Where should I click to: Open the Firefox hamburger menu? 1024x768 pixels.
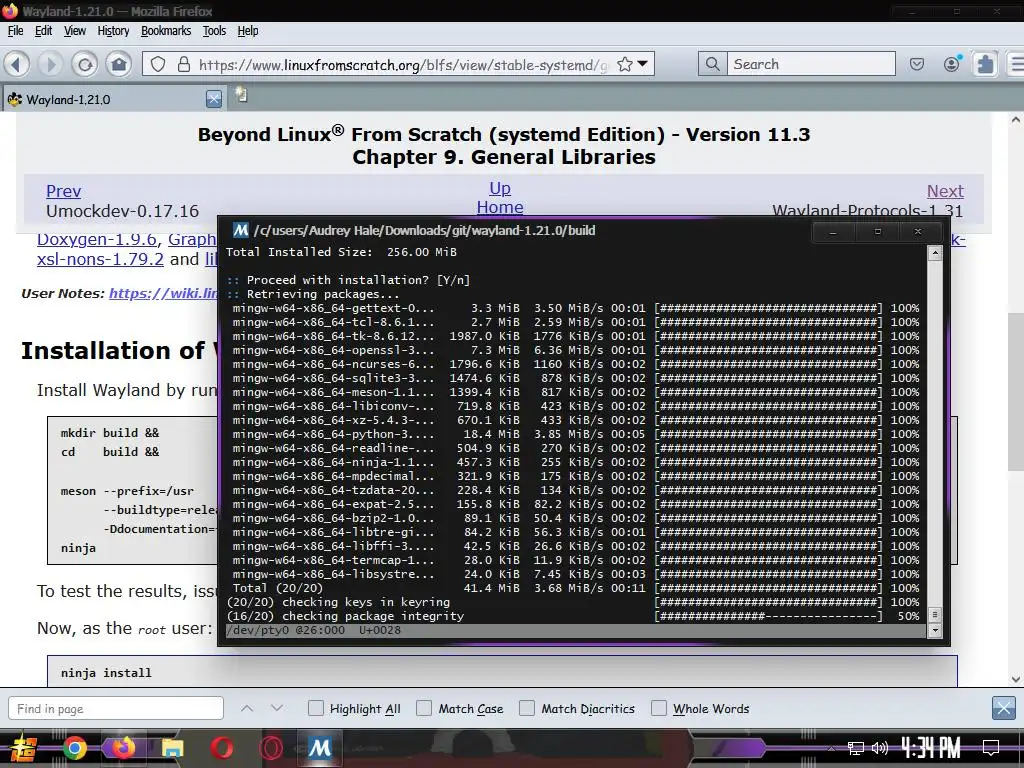point(1016,64)
